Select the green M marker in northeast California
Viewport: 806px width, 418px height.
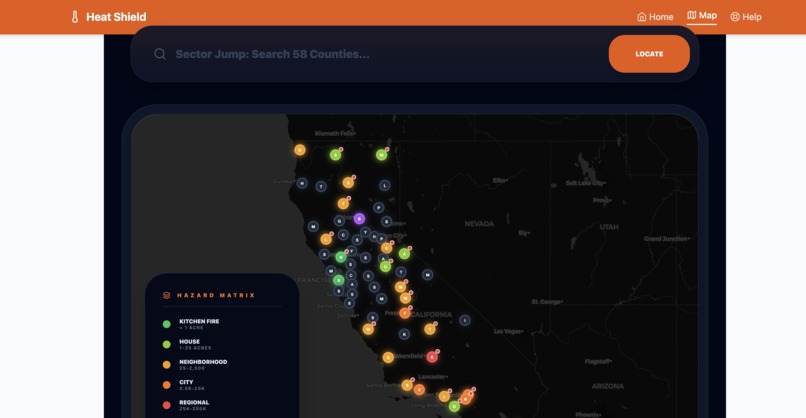pyautogui.click(x=381, y=155)
